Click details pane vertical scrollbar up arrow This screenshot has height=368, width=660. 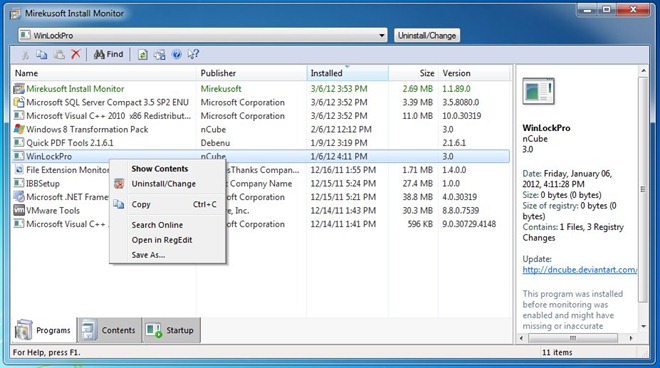pyautogui.click(x=643, y=71)
